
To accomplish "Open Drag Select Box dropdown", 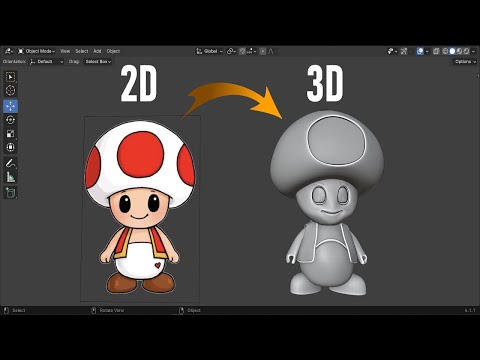I will pos(98,62).
